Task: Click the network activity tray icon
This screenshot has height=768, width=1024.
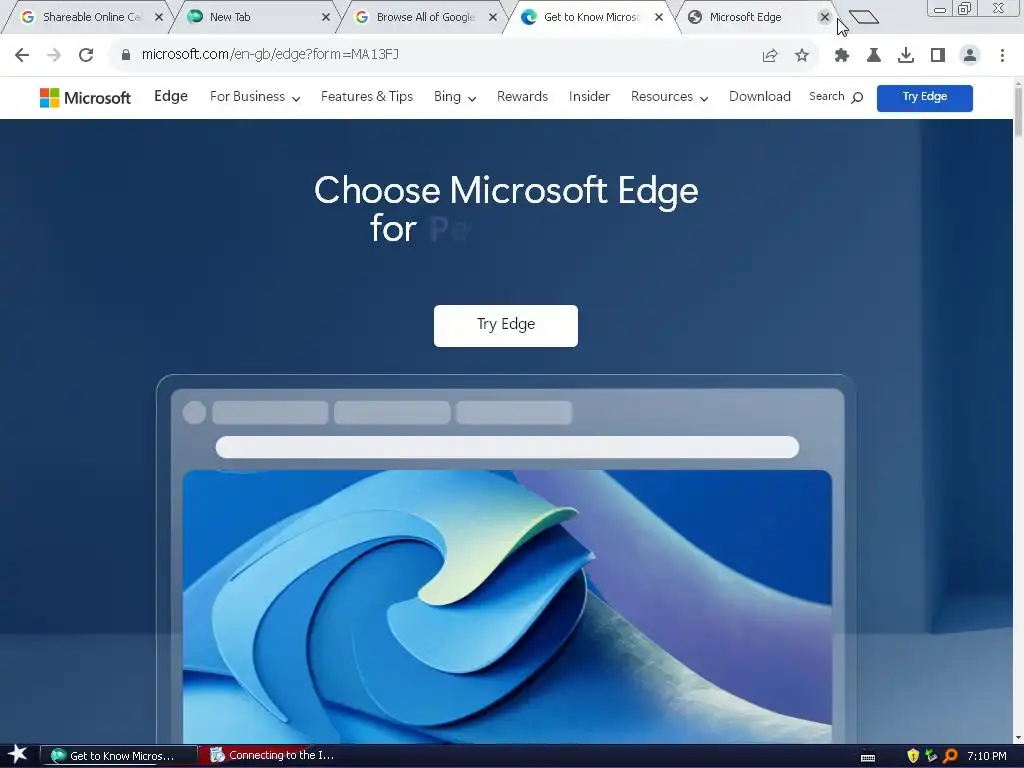Action: pos(931,756)
